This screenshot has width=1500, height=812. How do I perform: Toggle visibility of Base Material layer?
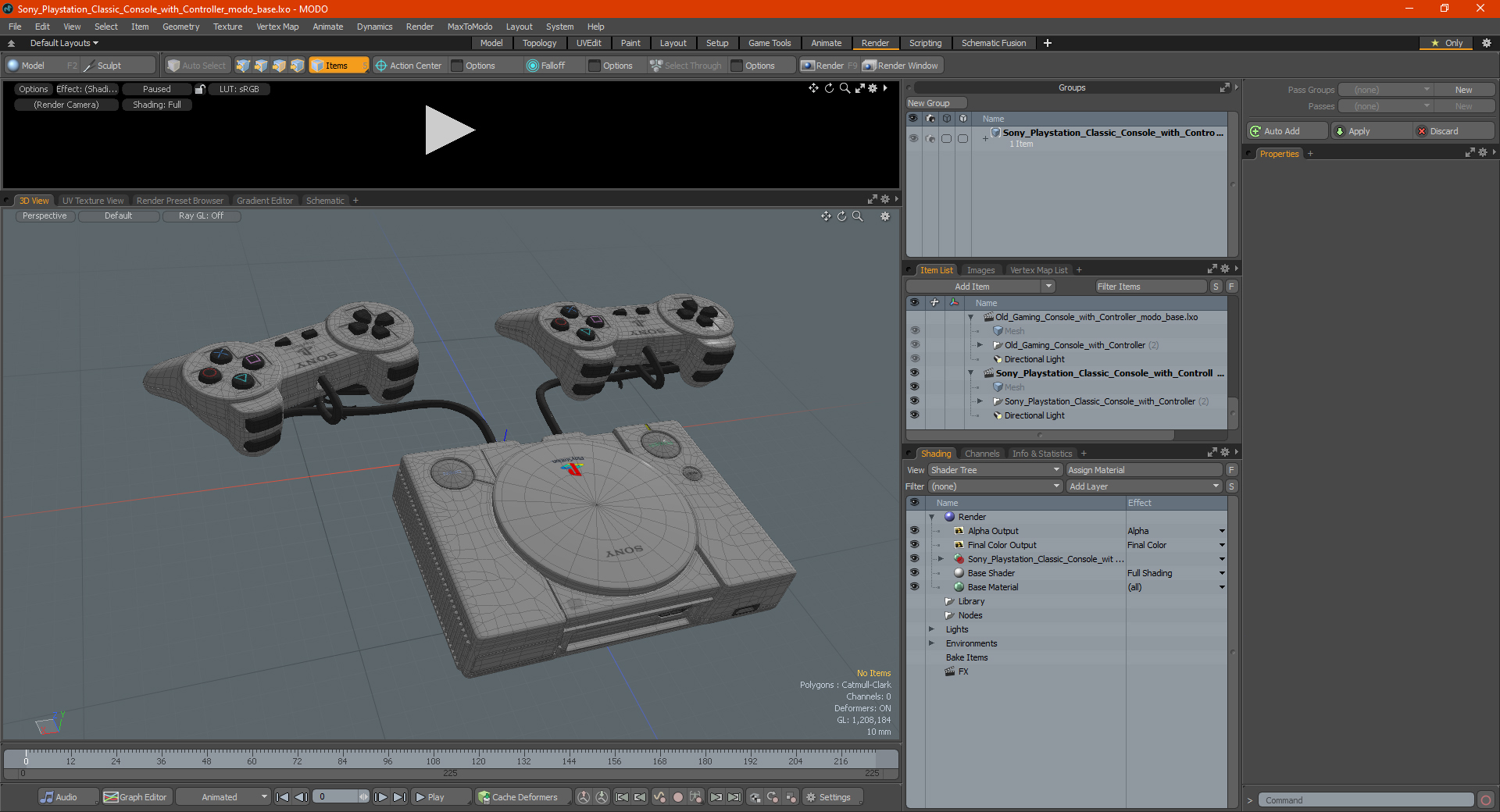pyautogui.click(x=914, y=587)
